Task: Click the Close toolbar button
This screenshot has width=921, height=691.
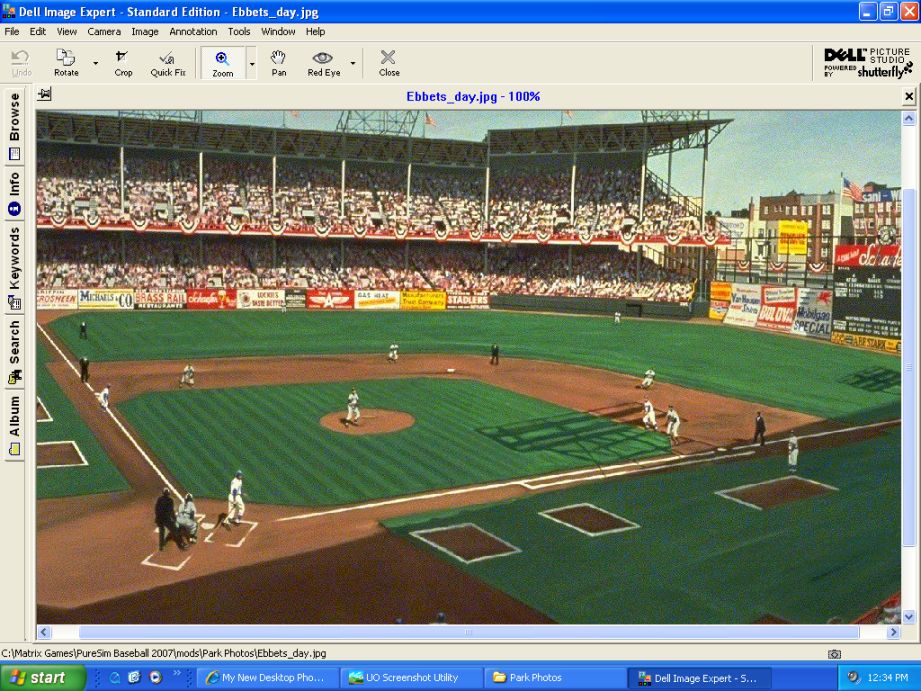Action: (x=389, y=63)
